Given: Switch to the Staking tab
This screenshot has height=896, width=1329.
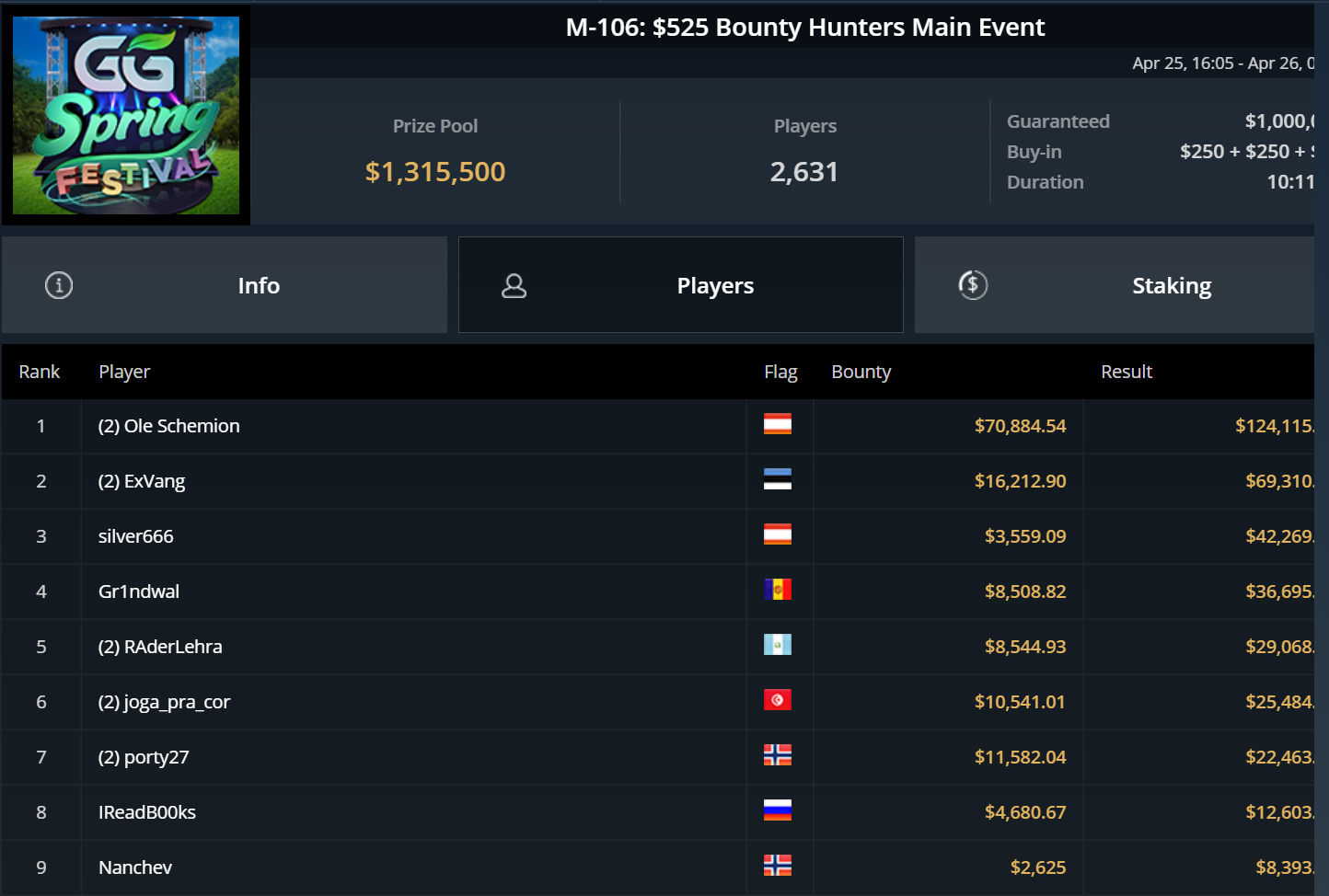Looking at the screenshot, I should point(1171,286).
